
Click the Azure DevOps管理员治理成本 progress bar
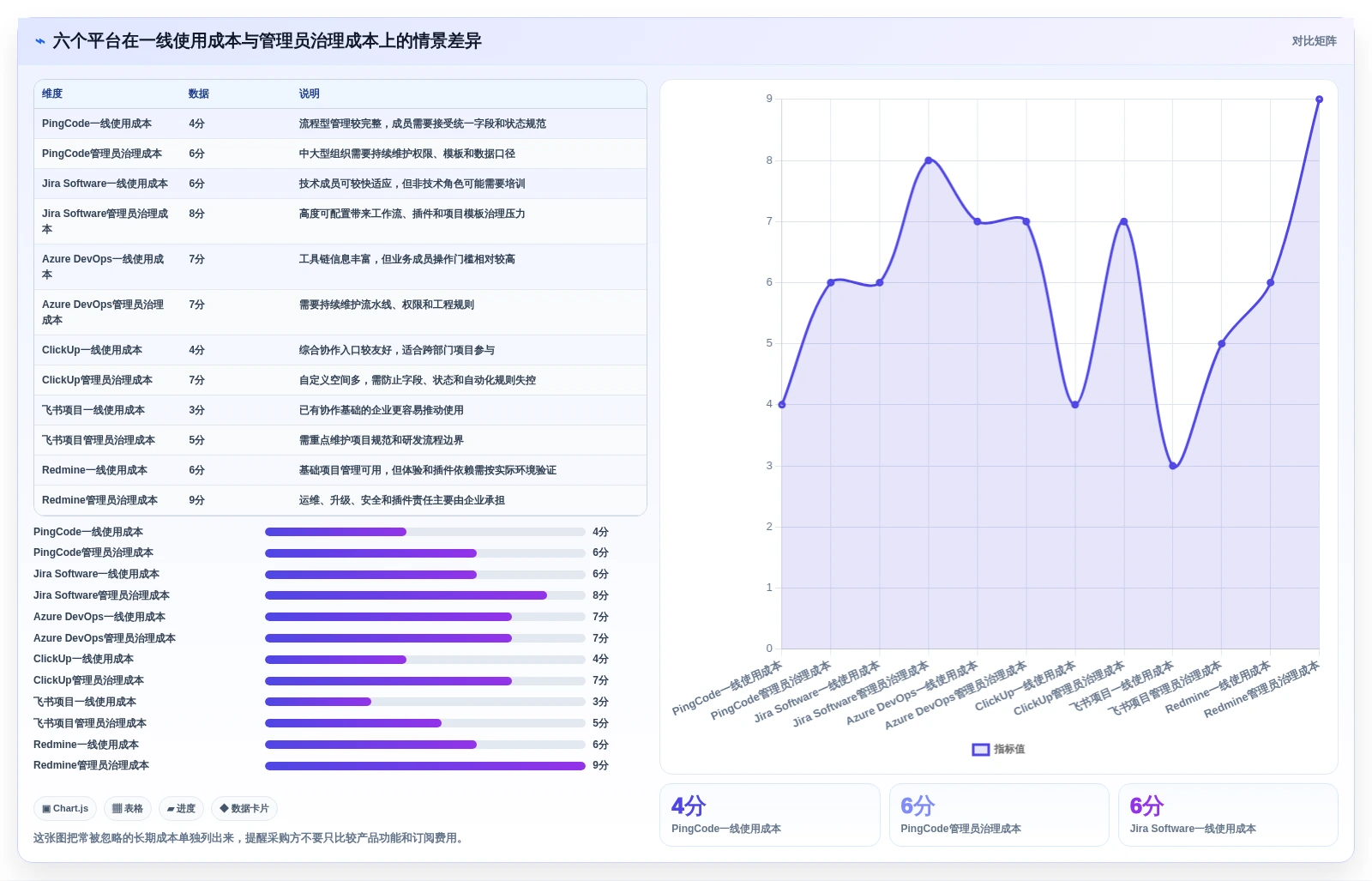point(425,638)
